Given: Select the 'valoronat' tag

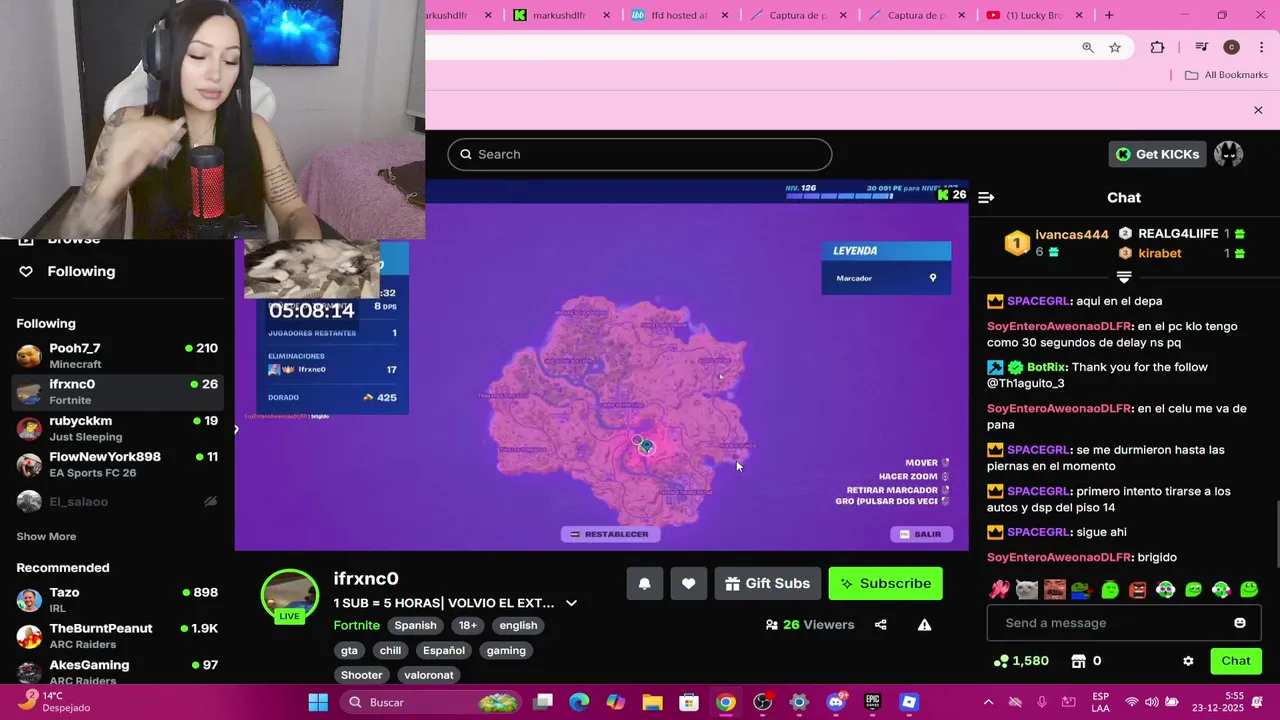Looking at the screenshot, I should pyautogui.click(x=428, y=676).
